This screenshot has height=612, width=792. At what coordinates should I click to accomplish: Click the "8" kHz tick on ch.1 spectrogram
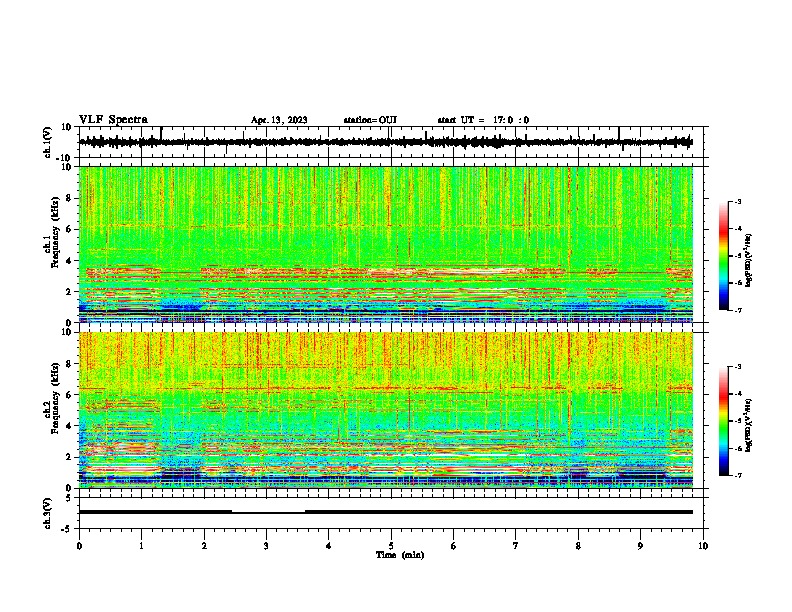(x=69, y=198)
